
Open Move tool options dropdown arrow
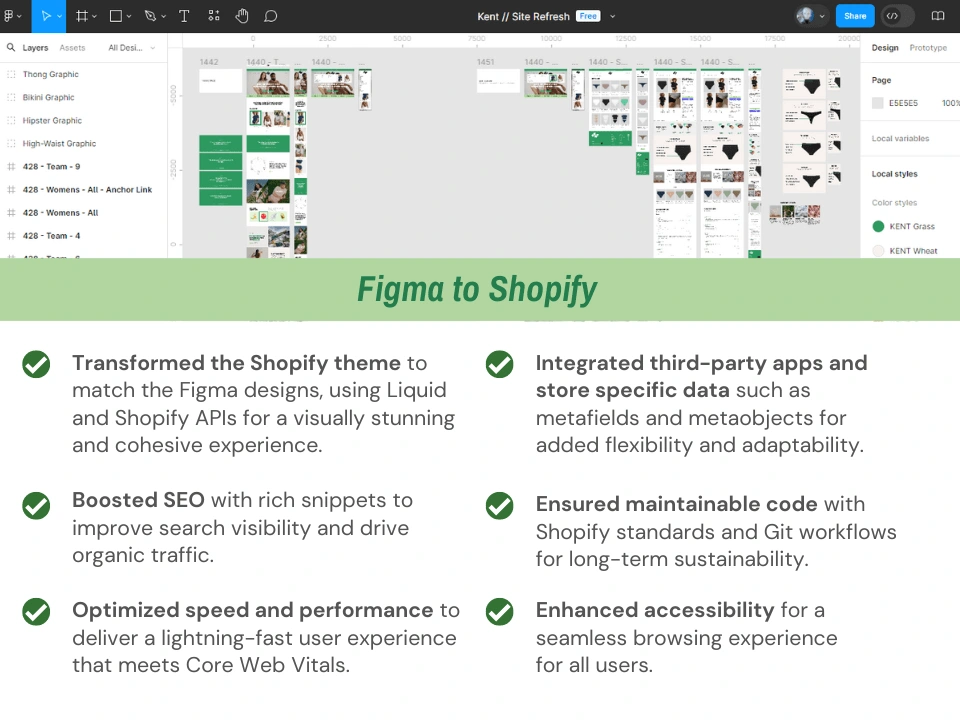point(59,17)
